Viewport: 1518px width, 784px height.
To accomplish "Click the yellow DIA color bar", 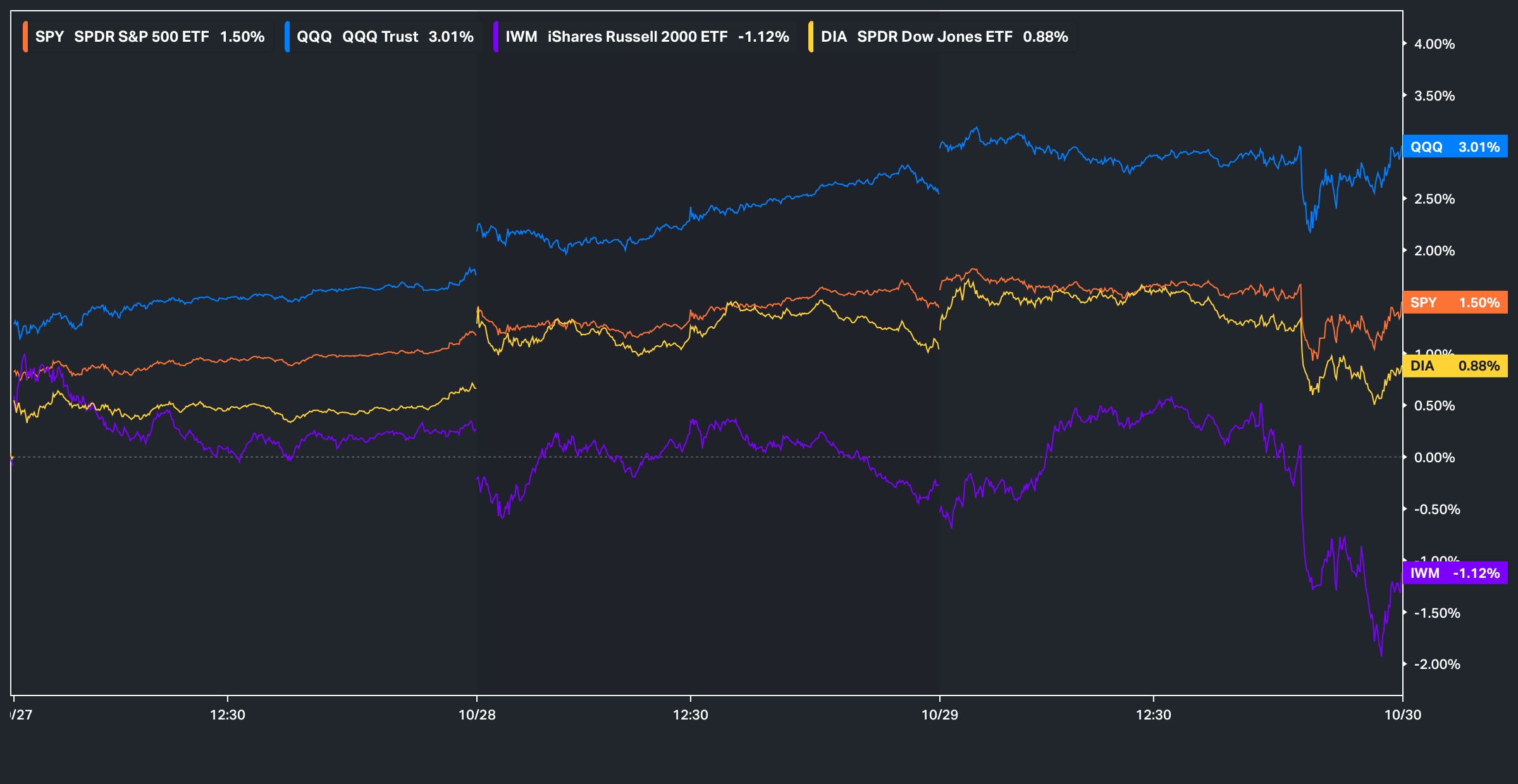I will click(811, 37).
